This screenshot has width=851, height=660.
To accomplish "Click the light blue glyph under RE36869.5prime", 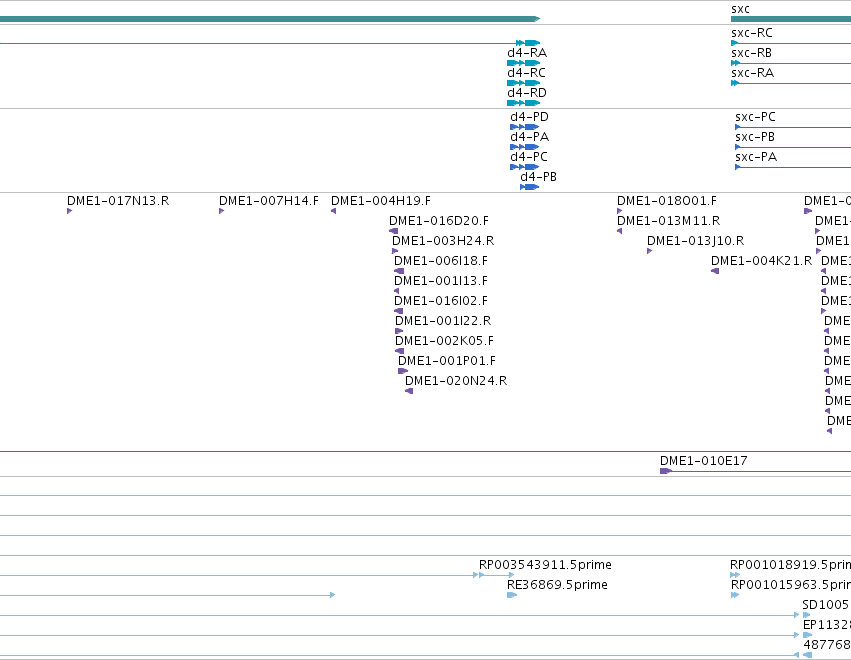I will point(512,595).
